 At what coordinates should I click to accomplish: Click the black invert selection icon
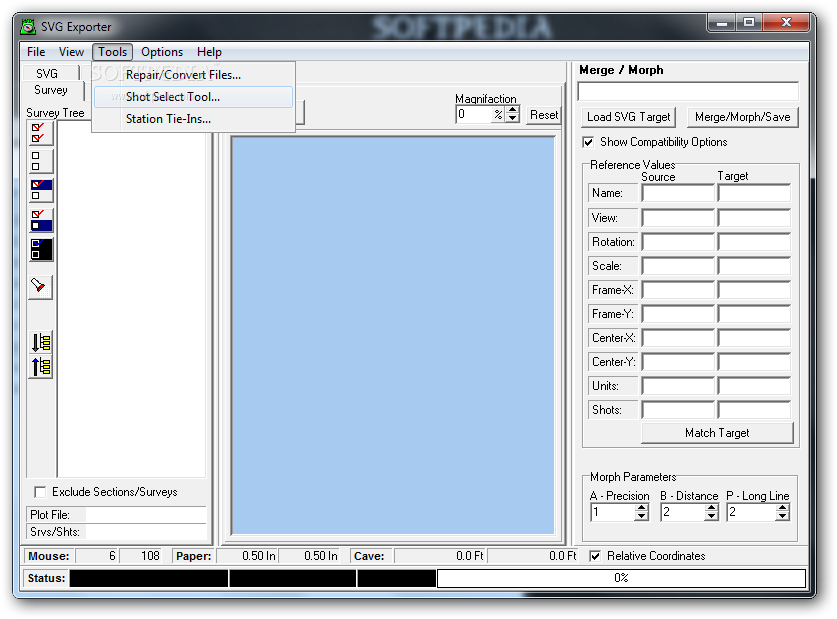tap(41, 249)
